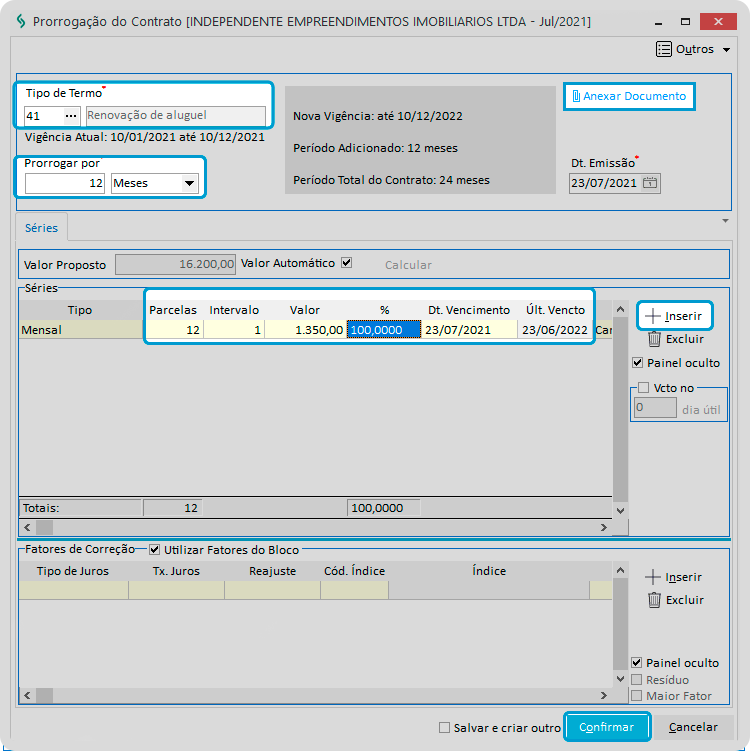Click the paperclip icon on Anexar Documento
The height and width of the screenshot is (751, 750).
(x=576, y=97)
